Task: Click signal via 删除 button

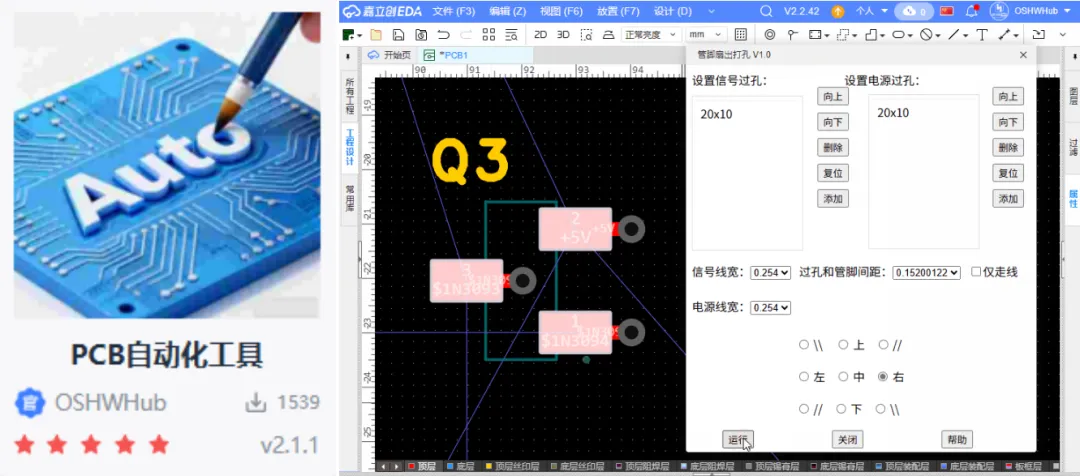Action: [x=833, y=147]
